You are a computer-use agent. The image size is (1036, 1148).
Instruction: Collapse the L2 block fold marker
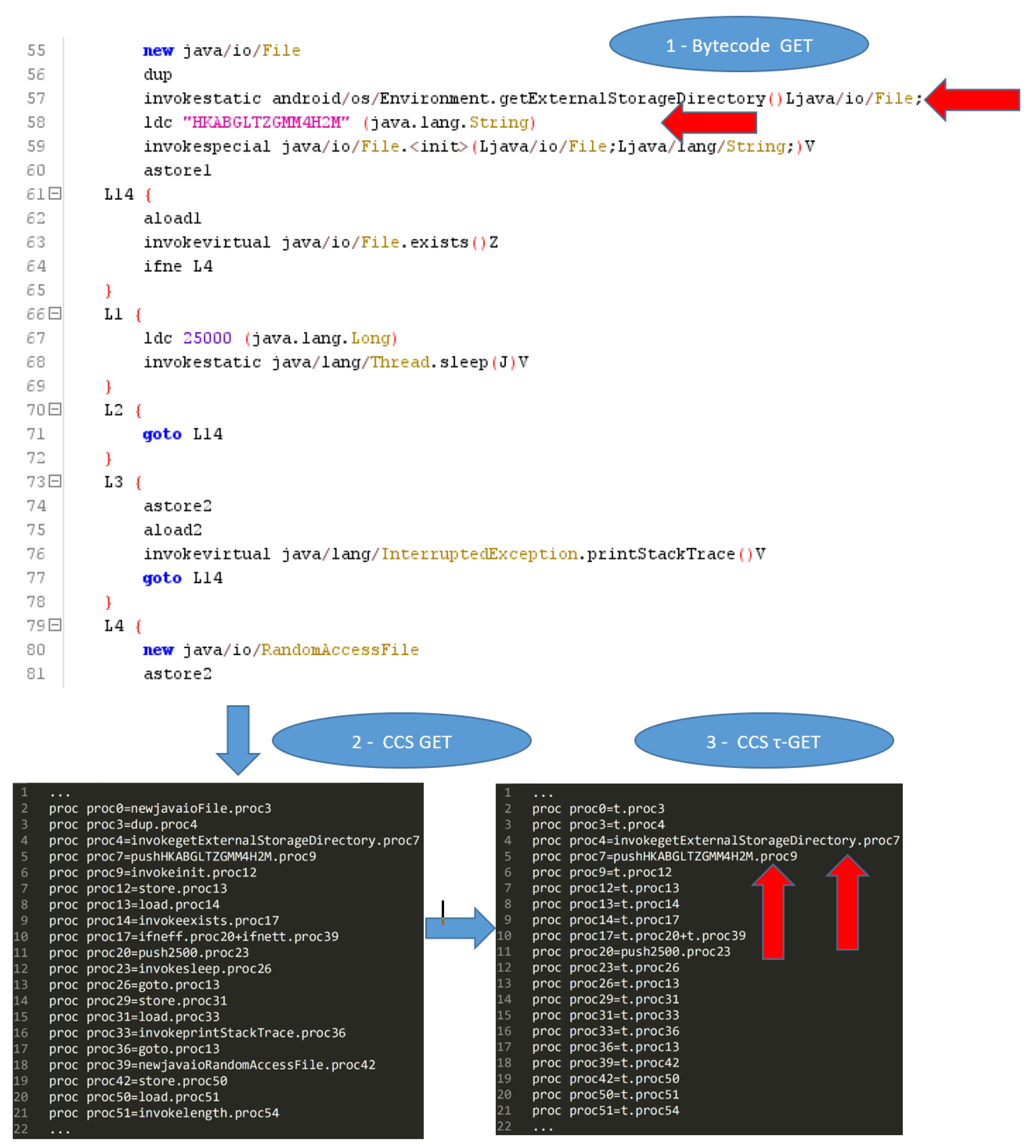pyautogui.click(x=55, y=410)
